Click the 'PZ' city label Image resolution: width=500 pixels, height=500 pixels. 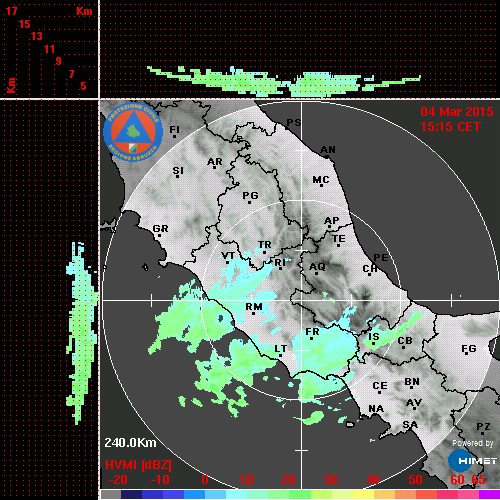click(x=483, y=427)
